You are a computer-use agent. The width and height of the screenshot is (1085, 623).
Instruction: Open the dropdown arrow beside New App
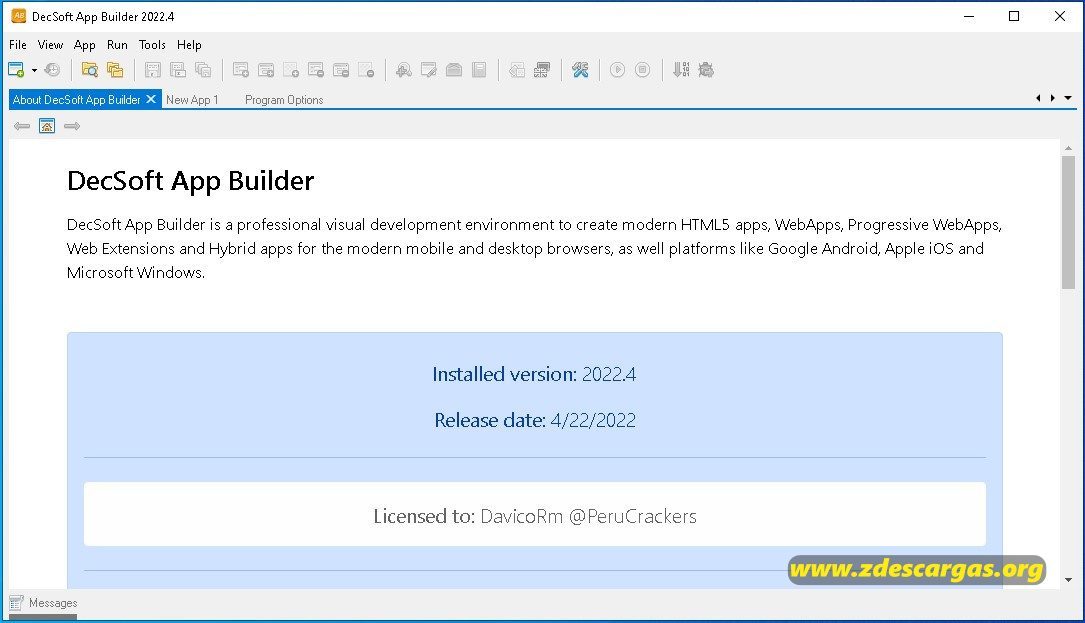point(34,70)
